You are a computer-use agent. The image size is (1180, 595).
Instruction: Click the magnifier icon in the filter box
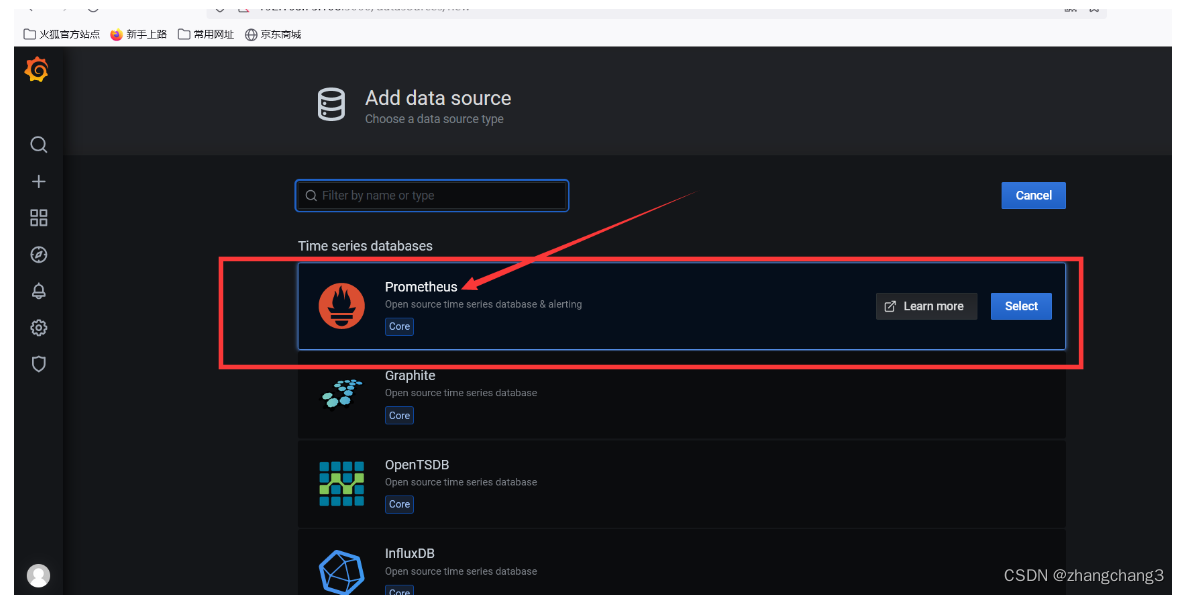pos(311,196)
